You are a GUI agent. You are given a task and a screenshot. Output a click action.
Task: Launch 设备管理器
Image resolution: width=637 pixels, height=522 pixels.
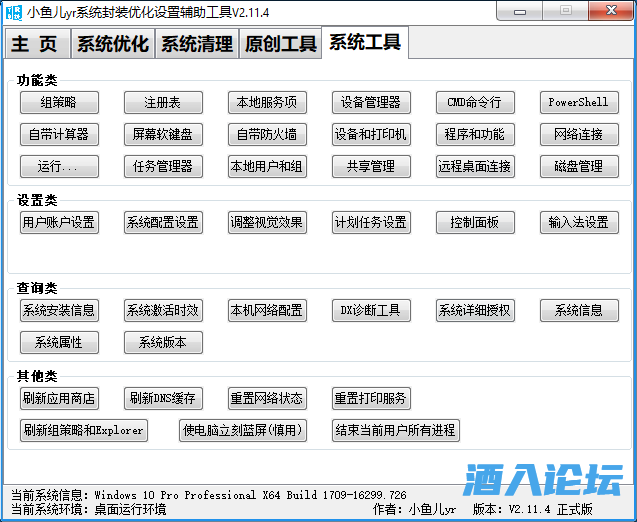[x=371, y=102]
